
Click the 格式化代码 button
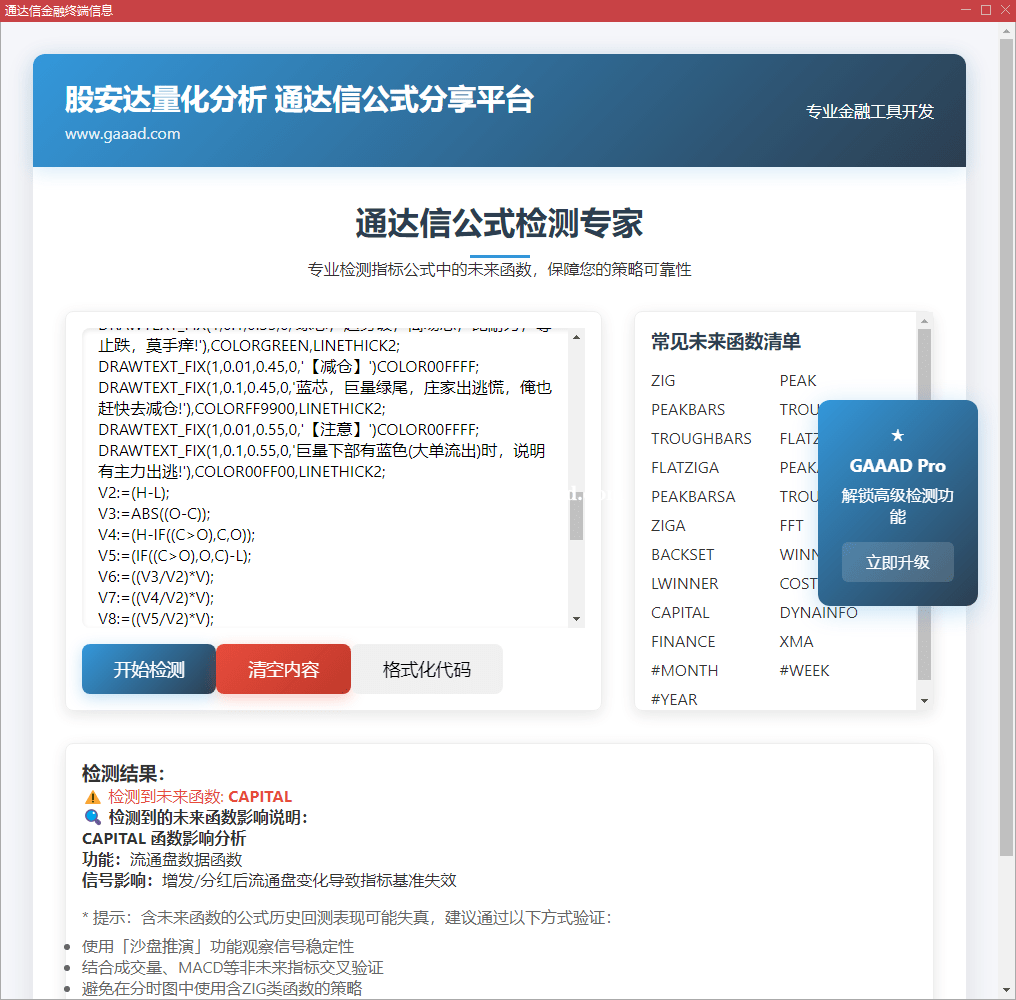point(426,669)
